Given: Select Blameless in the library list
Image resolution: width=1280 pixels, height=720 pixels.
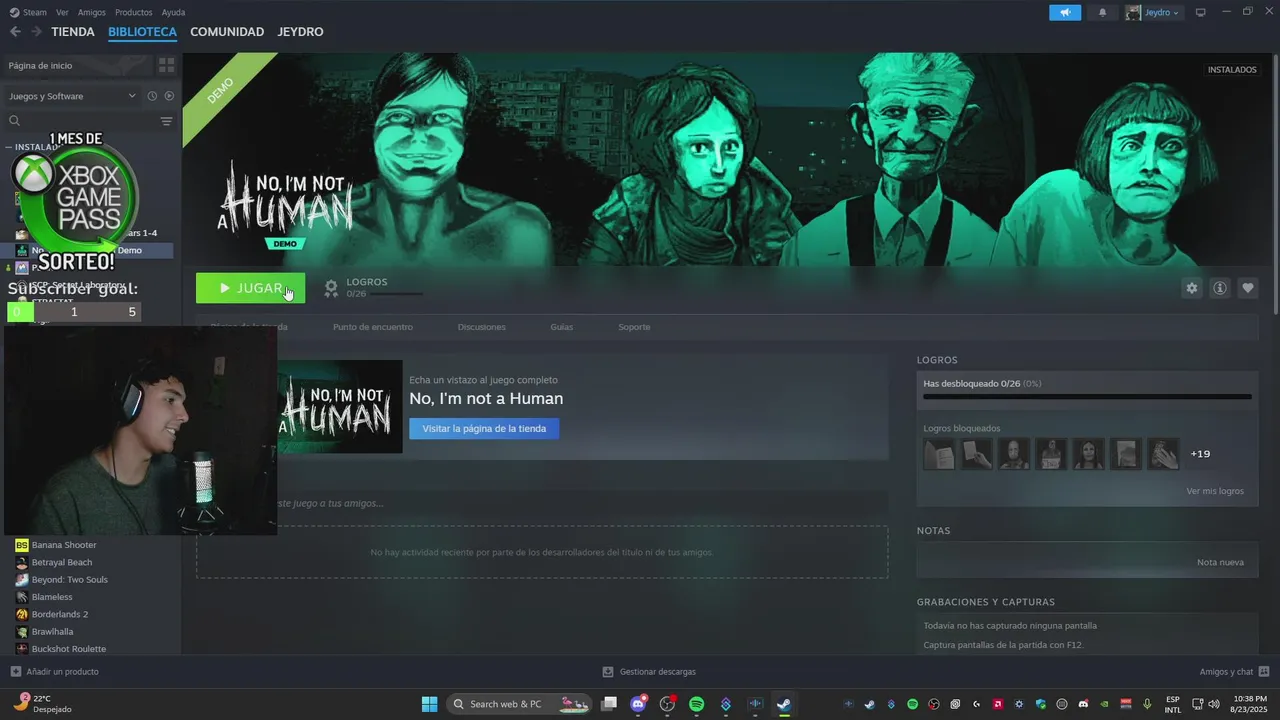Looking at the screenshot, I should 52,597.
